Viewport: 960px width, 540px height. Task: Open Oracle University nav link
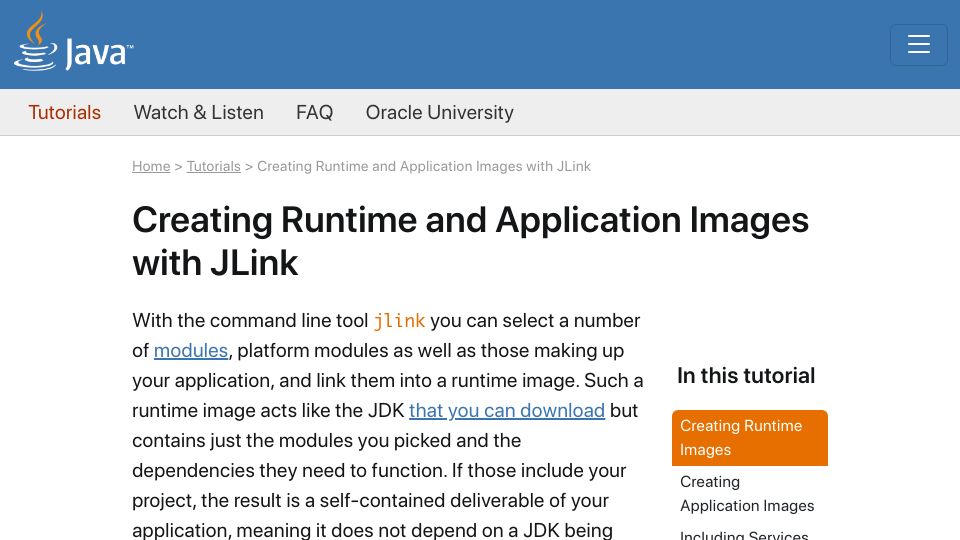tap(440, 113)
